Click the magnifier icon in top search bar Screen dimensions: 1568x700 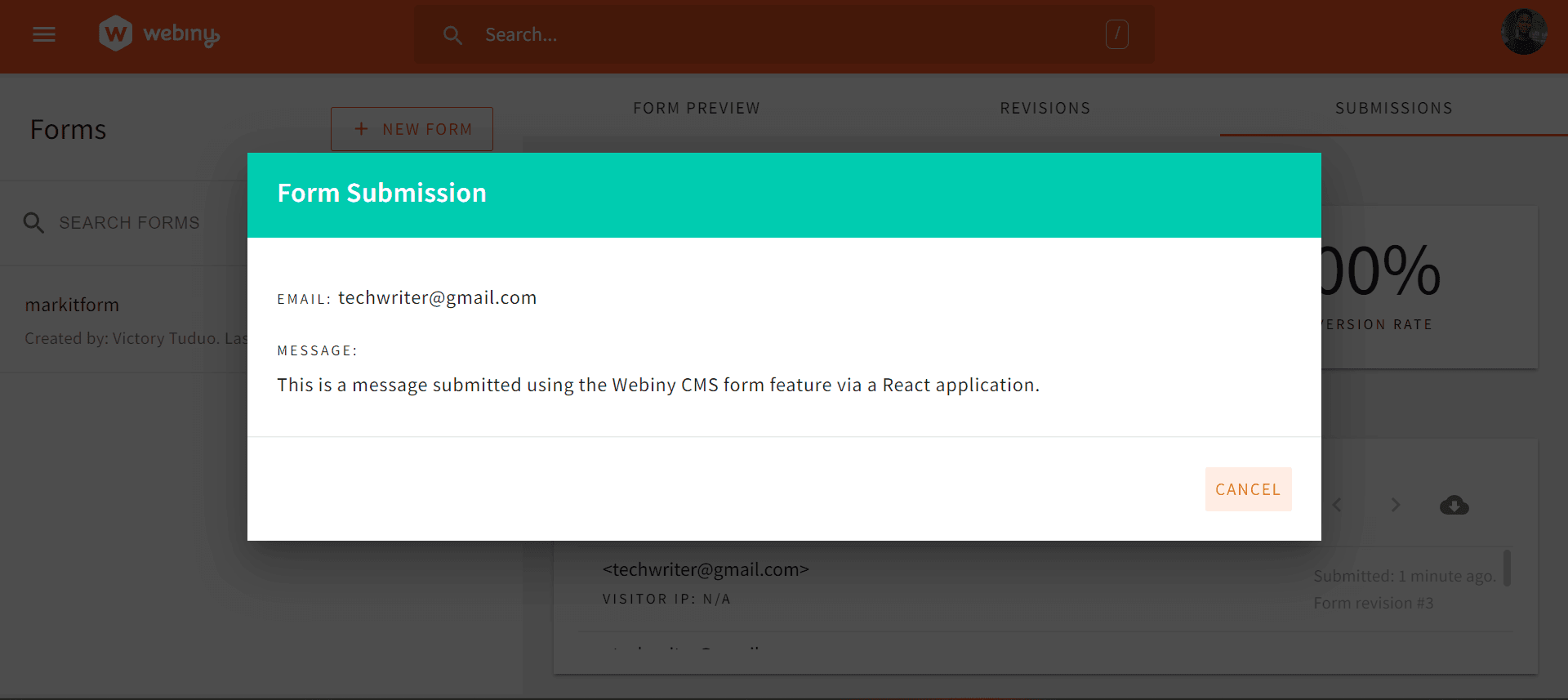coord(452,35)
